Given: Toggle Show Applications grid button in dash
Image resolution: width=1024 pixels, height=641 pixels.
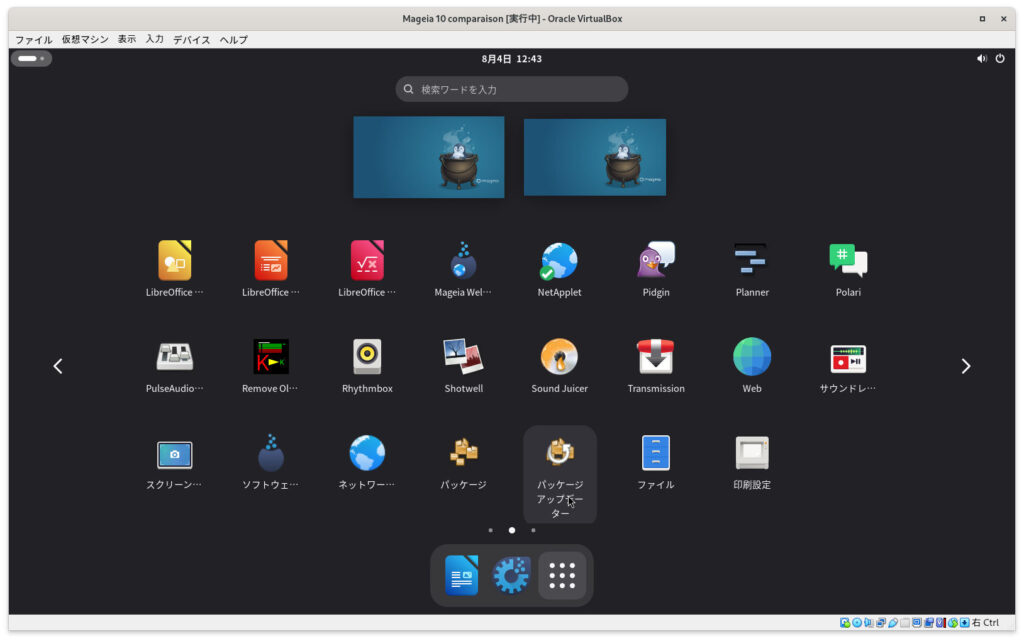Looking at the screenshot, I should pos(562,576).
